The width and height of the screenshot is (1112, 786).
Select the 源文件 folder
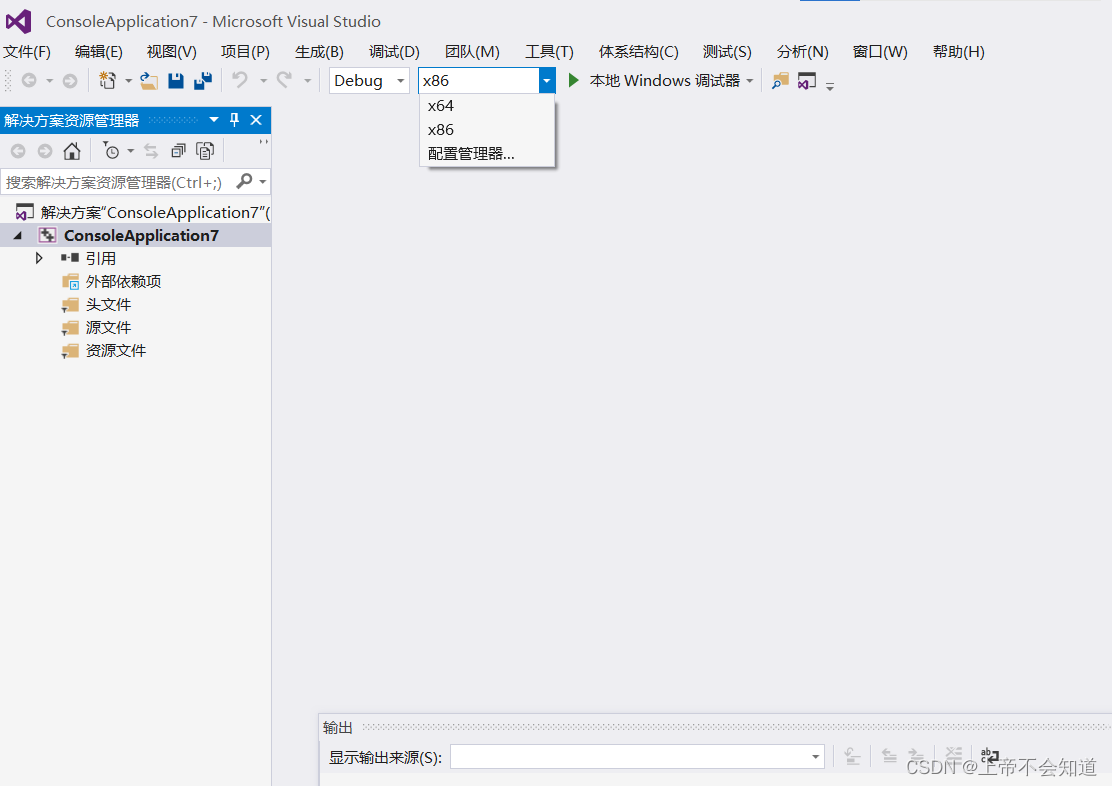point(109,327)
